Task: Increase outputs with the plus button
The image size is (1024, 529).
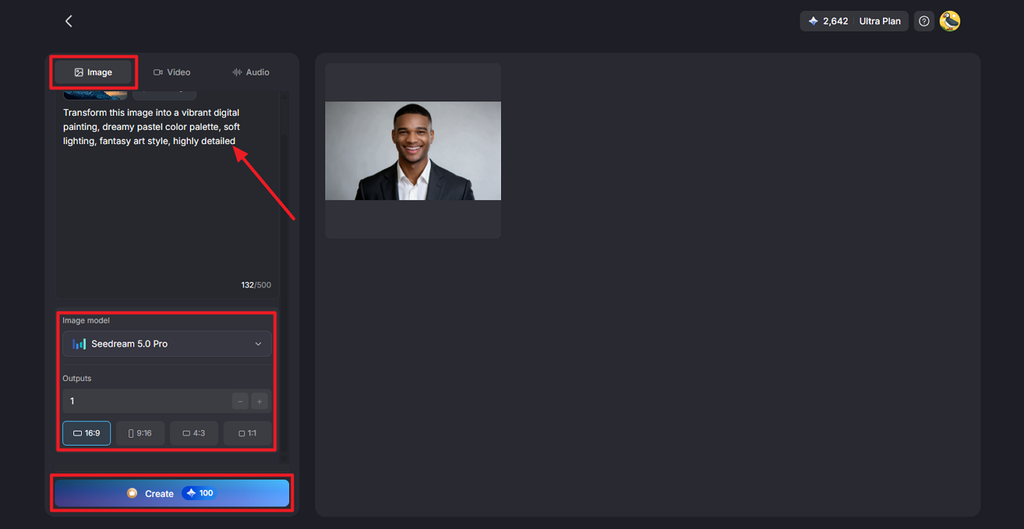Action: click(x=259, y=401)
